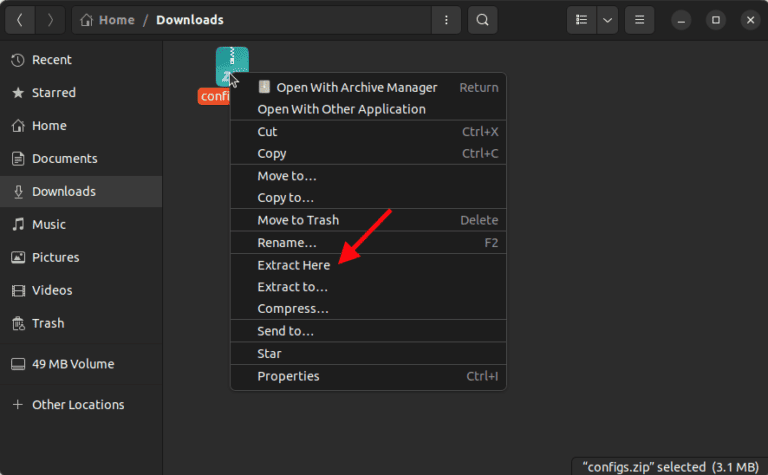This screenshot has width=768, height=475.
Task: Open the search files magnifier
Action: pyautogui.click(x=482, y=20)
